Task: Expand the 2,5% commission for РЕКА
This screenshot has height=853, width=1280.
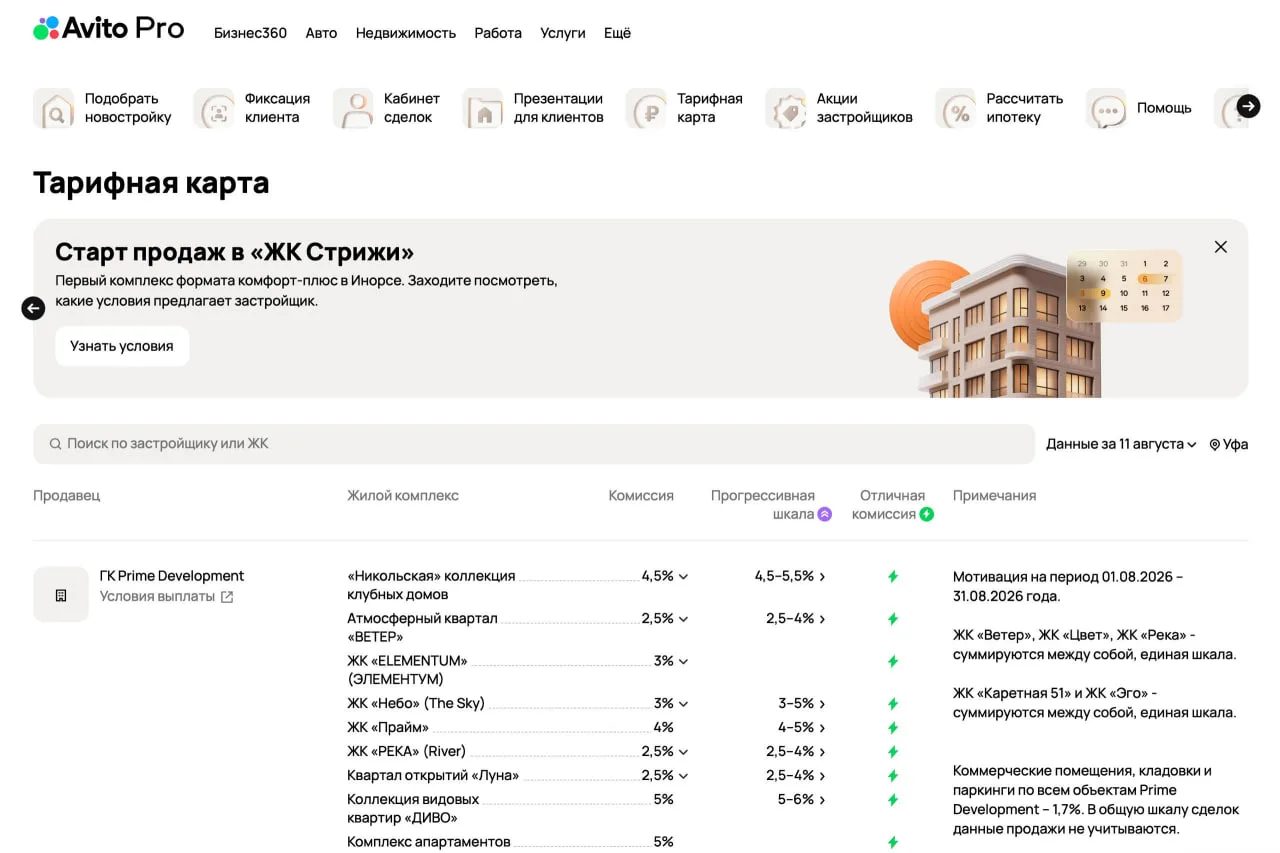Action: click(x=665, y=751)
